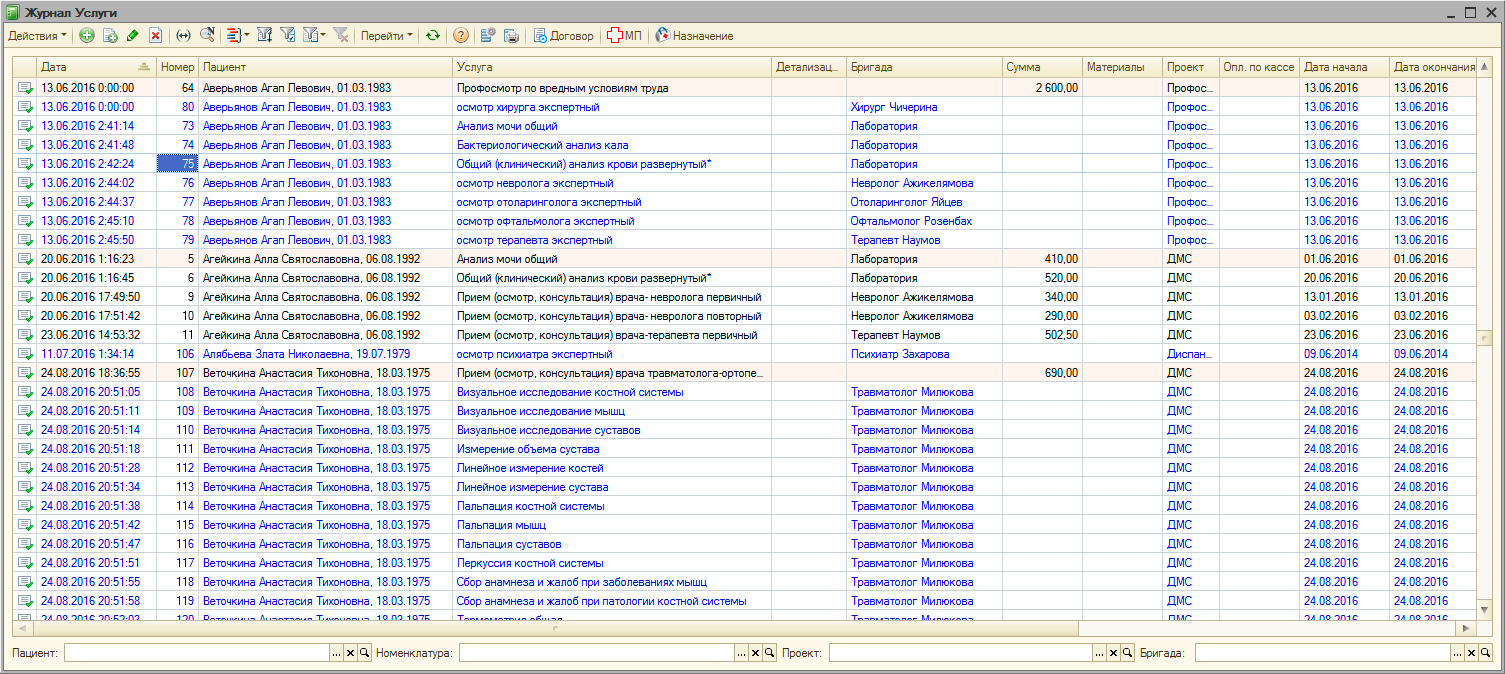Sort by the Пациент column header

click(325, 67)
